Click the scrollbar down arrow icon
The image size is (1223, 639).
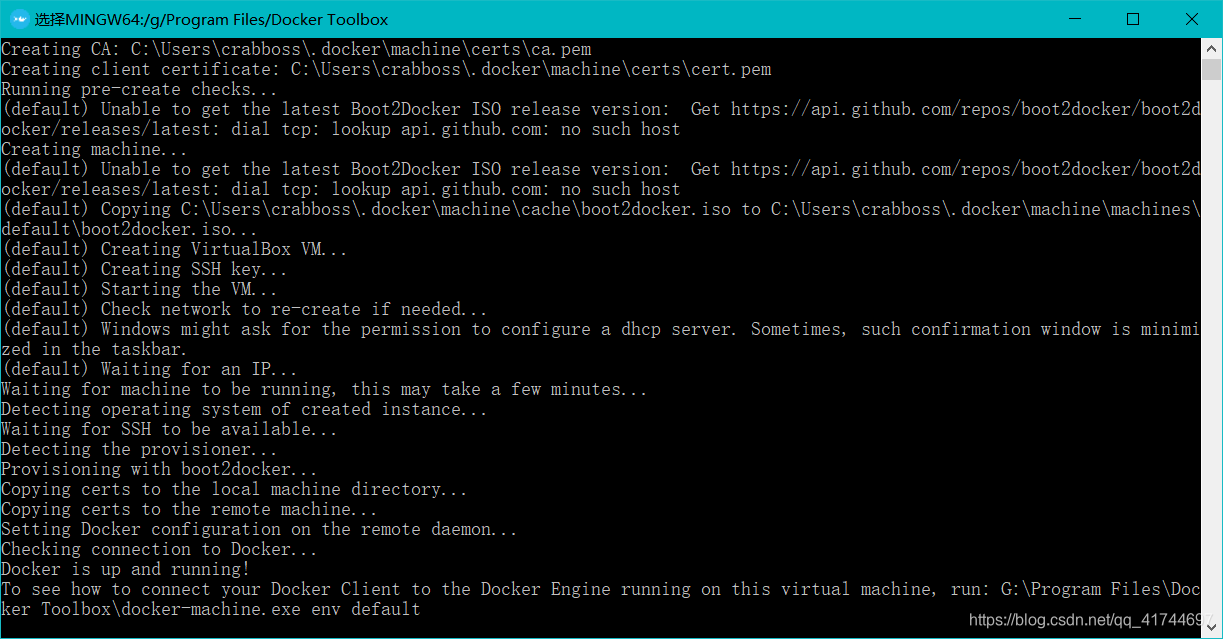click(x=1210, y=628)
